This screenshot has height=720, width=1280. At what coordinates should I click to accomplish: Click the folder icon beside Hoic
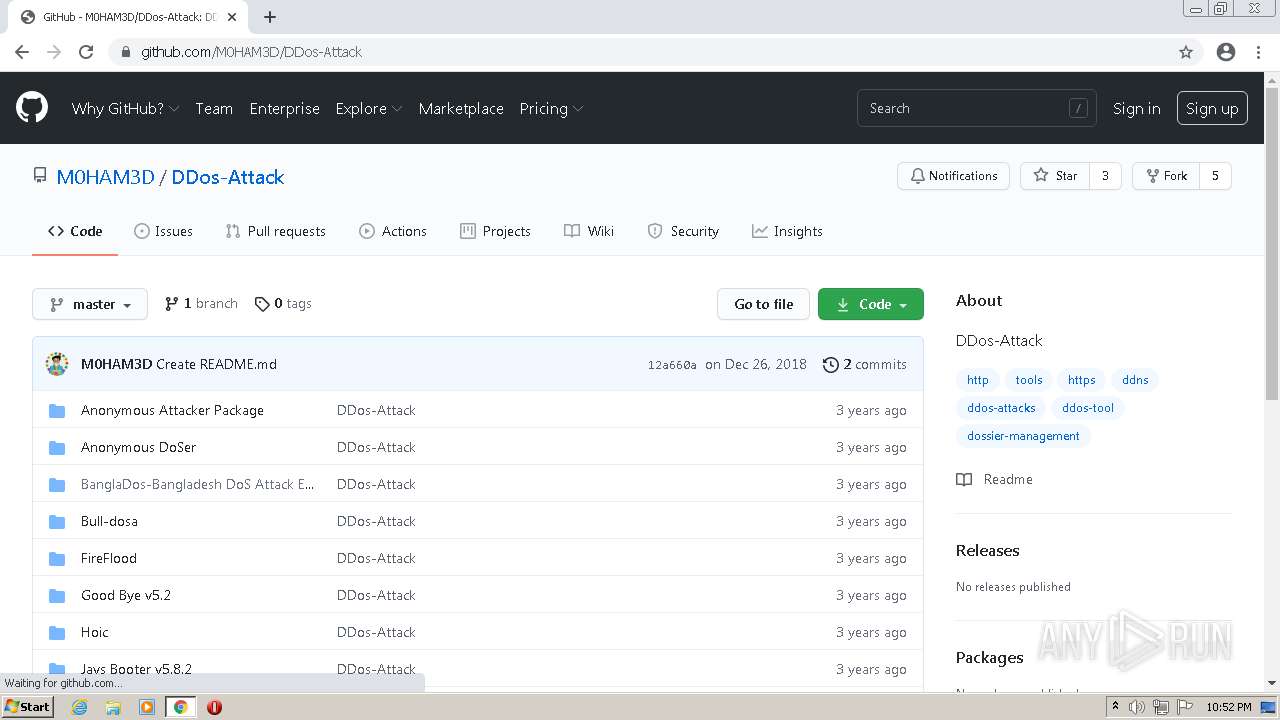(x=57, y=633)
